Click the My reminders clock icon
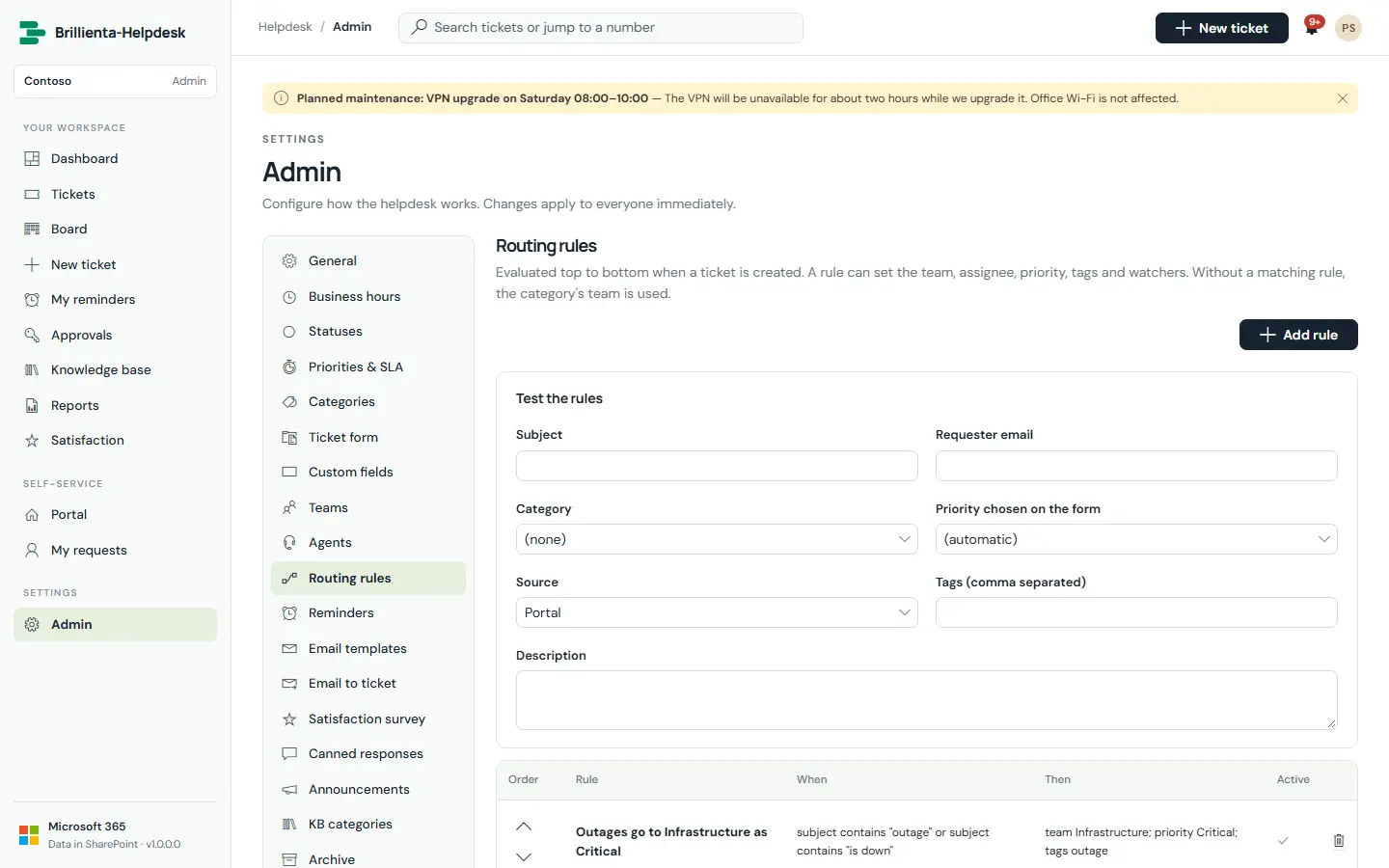1389x868 pixels. [x=32, y=300]
